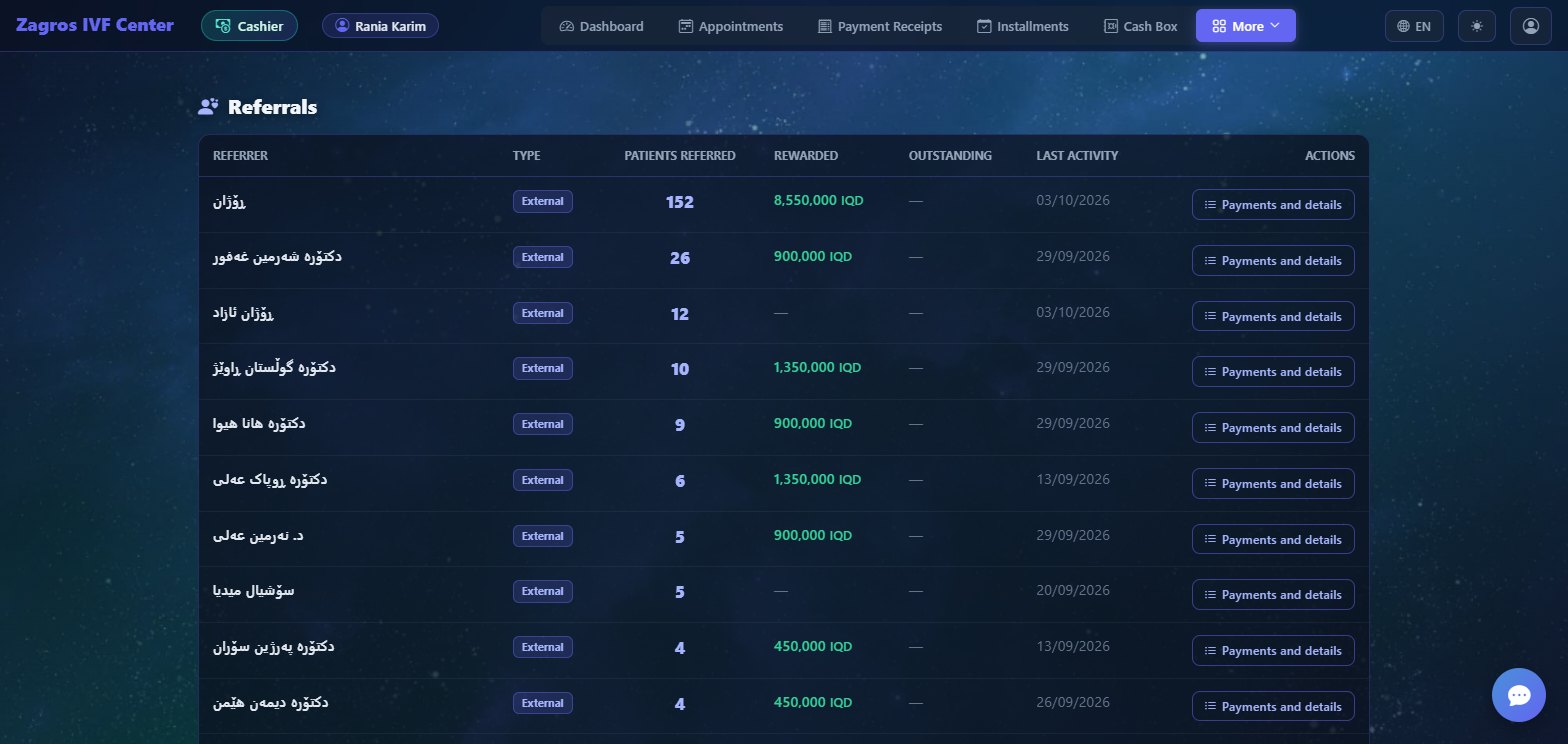This screenshot has height=744, width=1568.
Task: Open the Installments tab
Action: tap(1022, 26)
